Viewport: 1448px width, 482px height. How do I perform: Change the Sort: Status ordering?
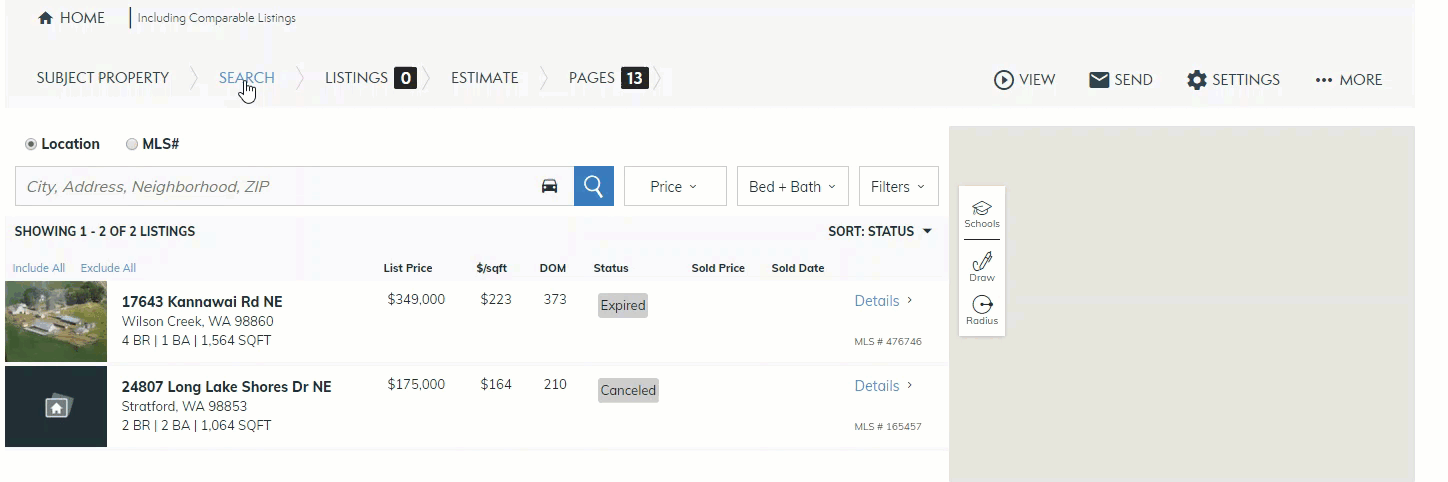tap(879, 231)
